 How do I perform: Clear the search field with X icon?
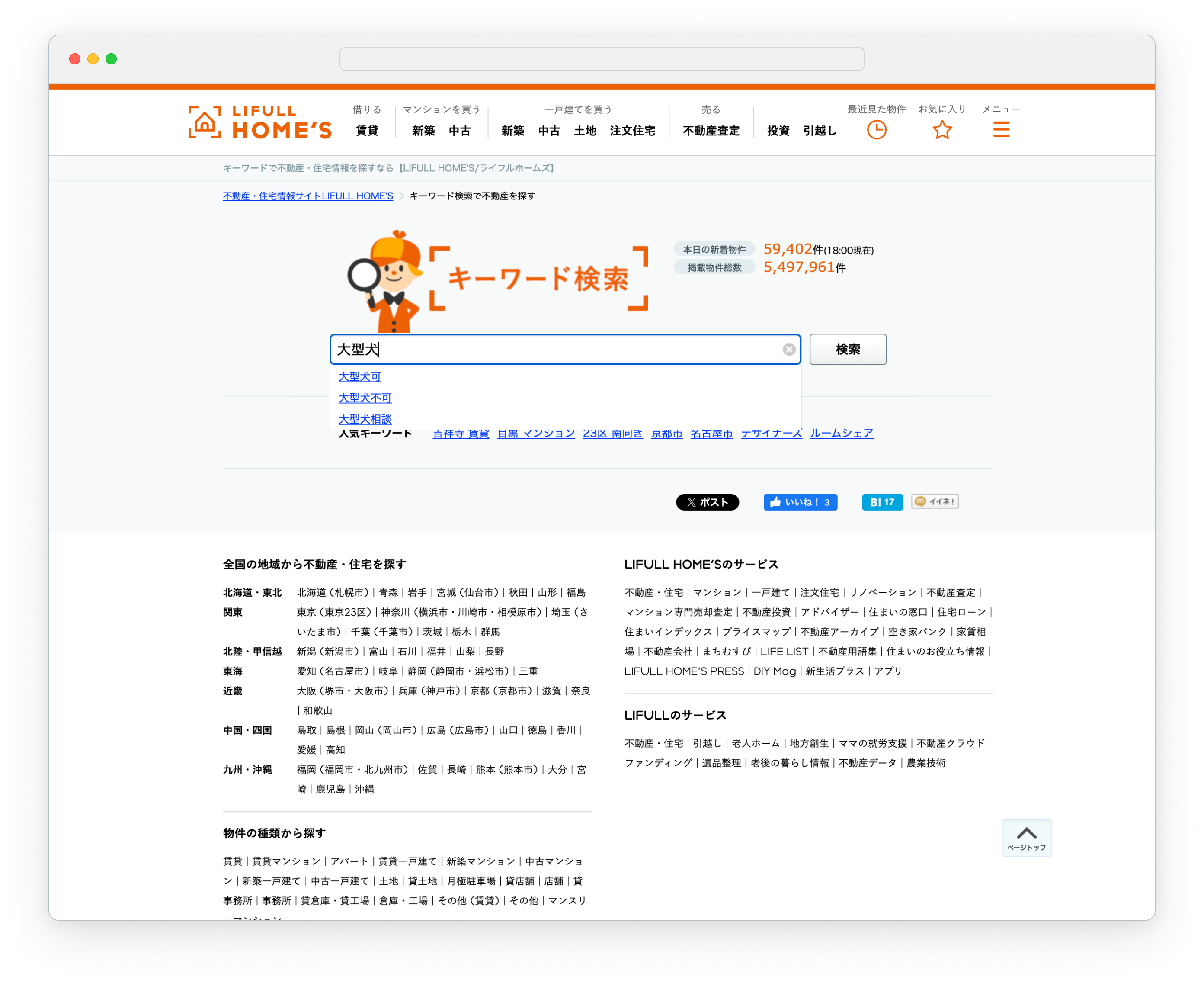(x=788, y=350)
